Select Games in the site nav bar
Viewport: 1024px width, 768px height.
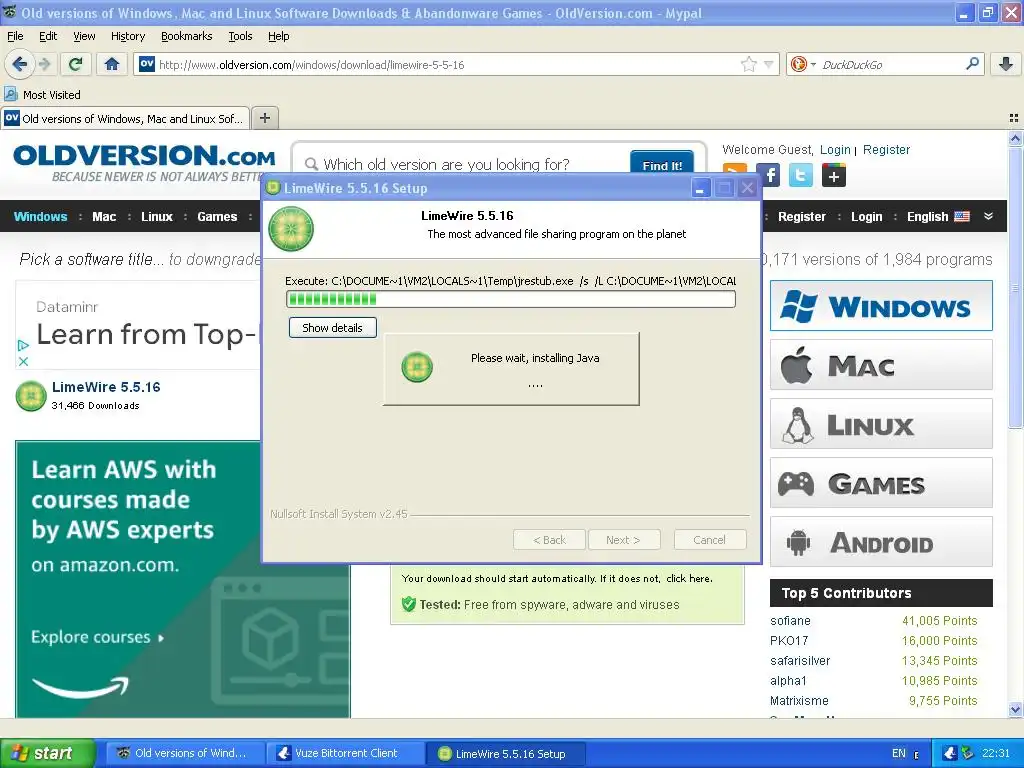click(217, 216)
